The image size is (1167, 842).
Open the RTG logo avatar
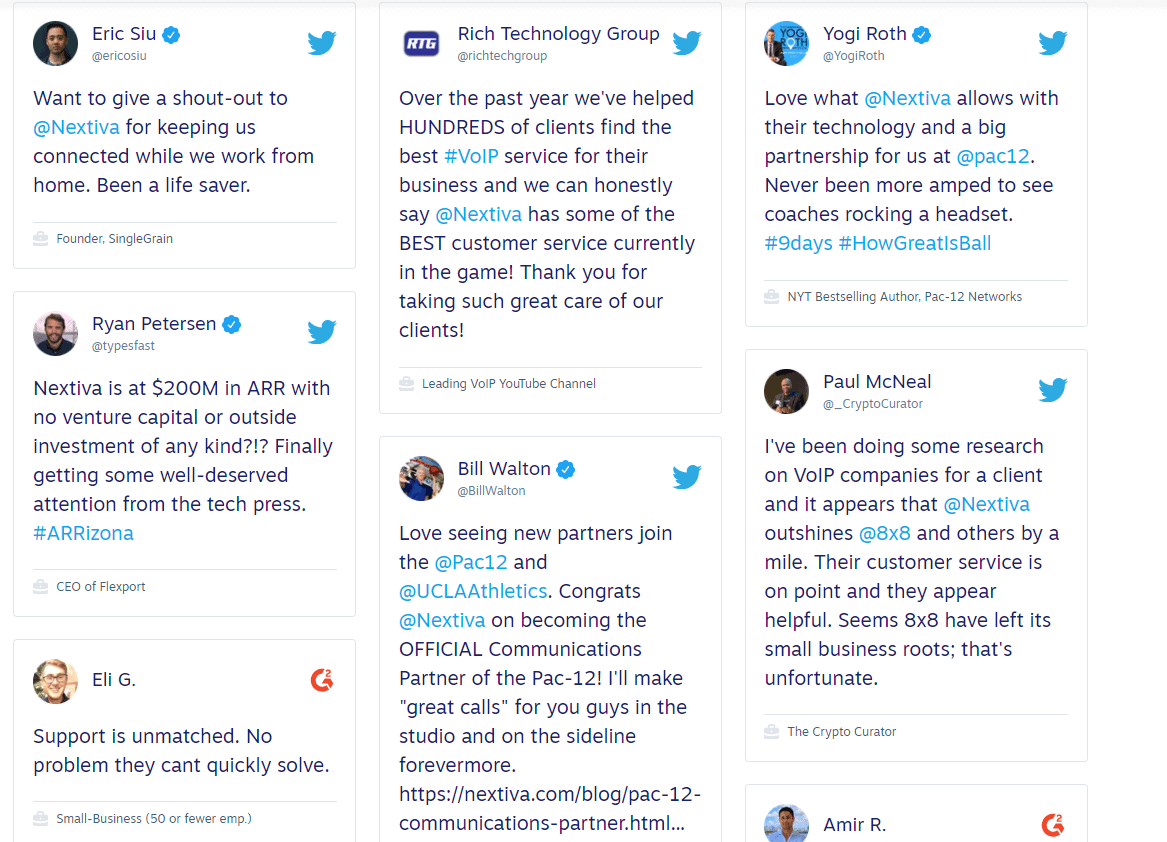coord(421,44)
